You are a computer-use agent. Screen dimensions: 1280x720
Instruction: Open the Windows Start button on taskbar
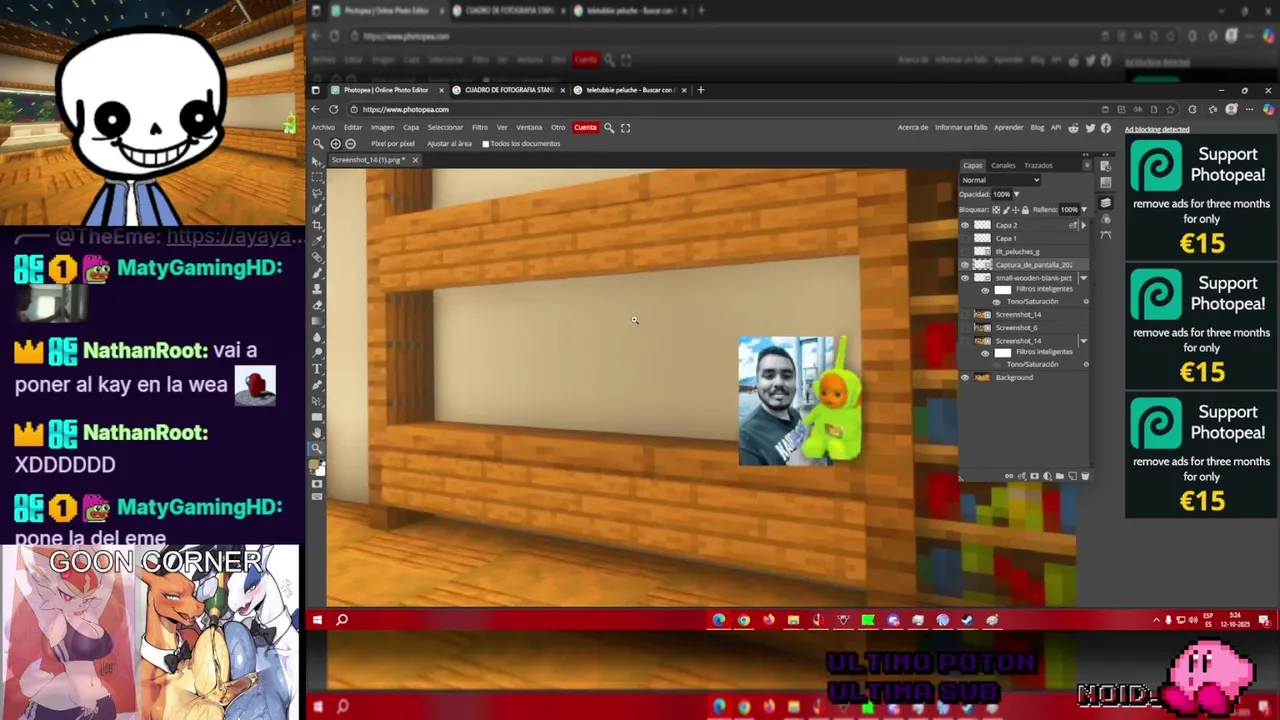tap(317, 620)
